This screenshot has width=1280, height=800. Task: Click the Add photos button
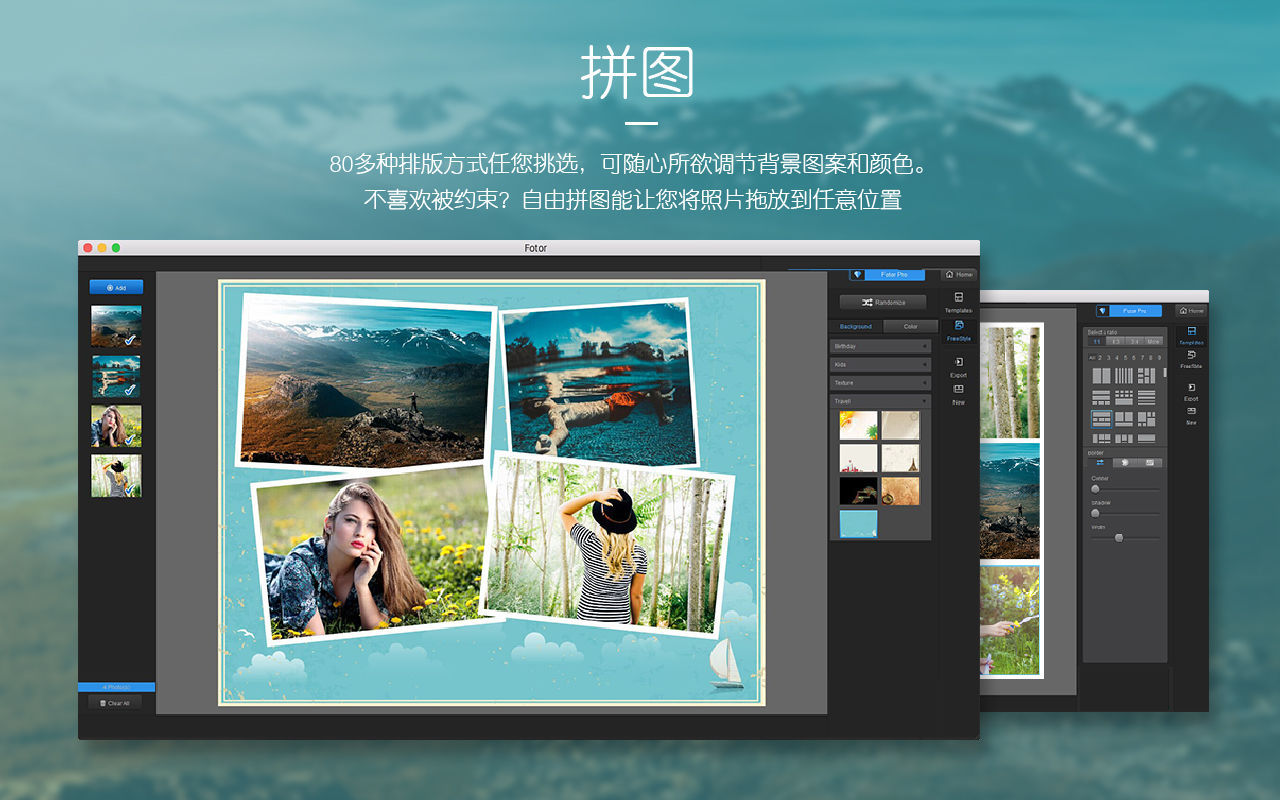[116, 287]
